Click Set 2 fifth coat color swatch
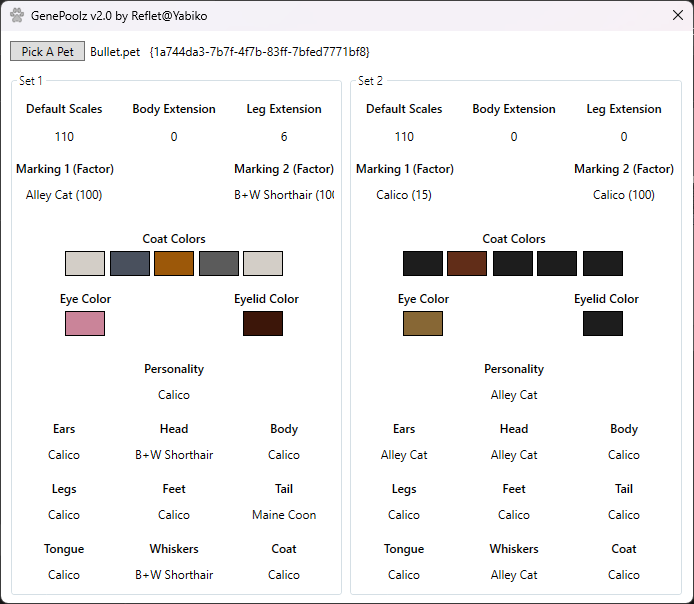Image resolution: width=694 pixels, height=604 pixels. click(x=603, y=263)
